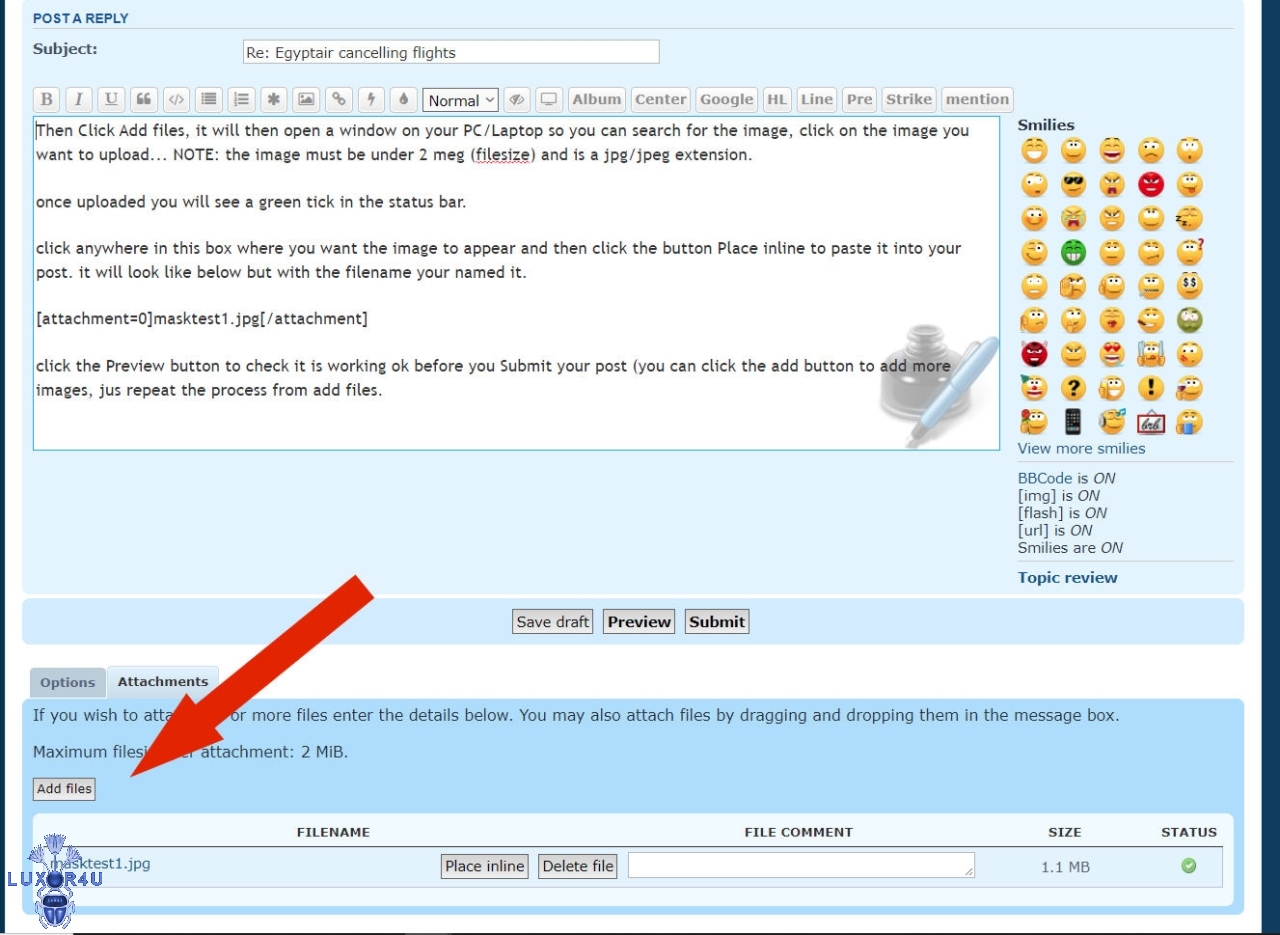Click the insert URL link icon
The width and height of the screenshot is (1280, 935).
[x=339, y=99]
